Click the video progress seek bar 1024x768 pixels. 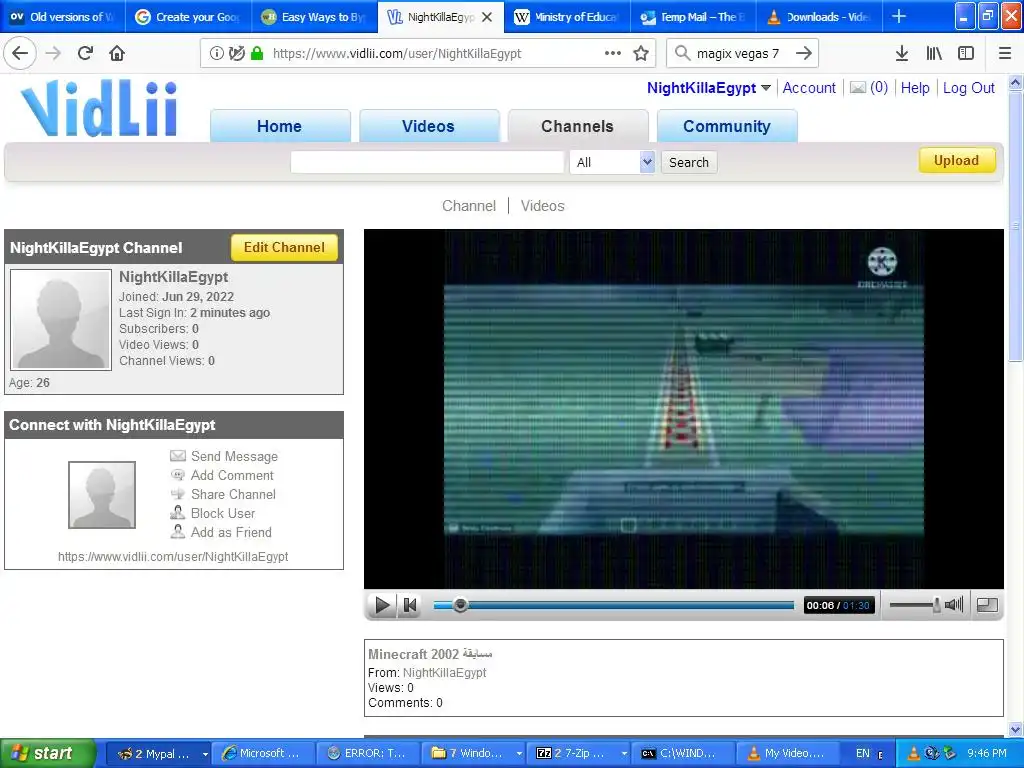614,605
